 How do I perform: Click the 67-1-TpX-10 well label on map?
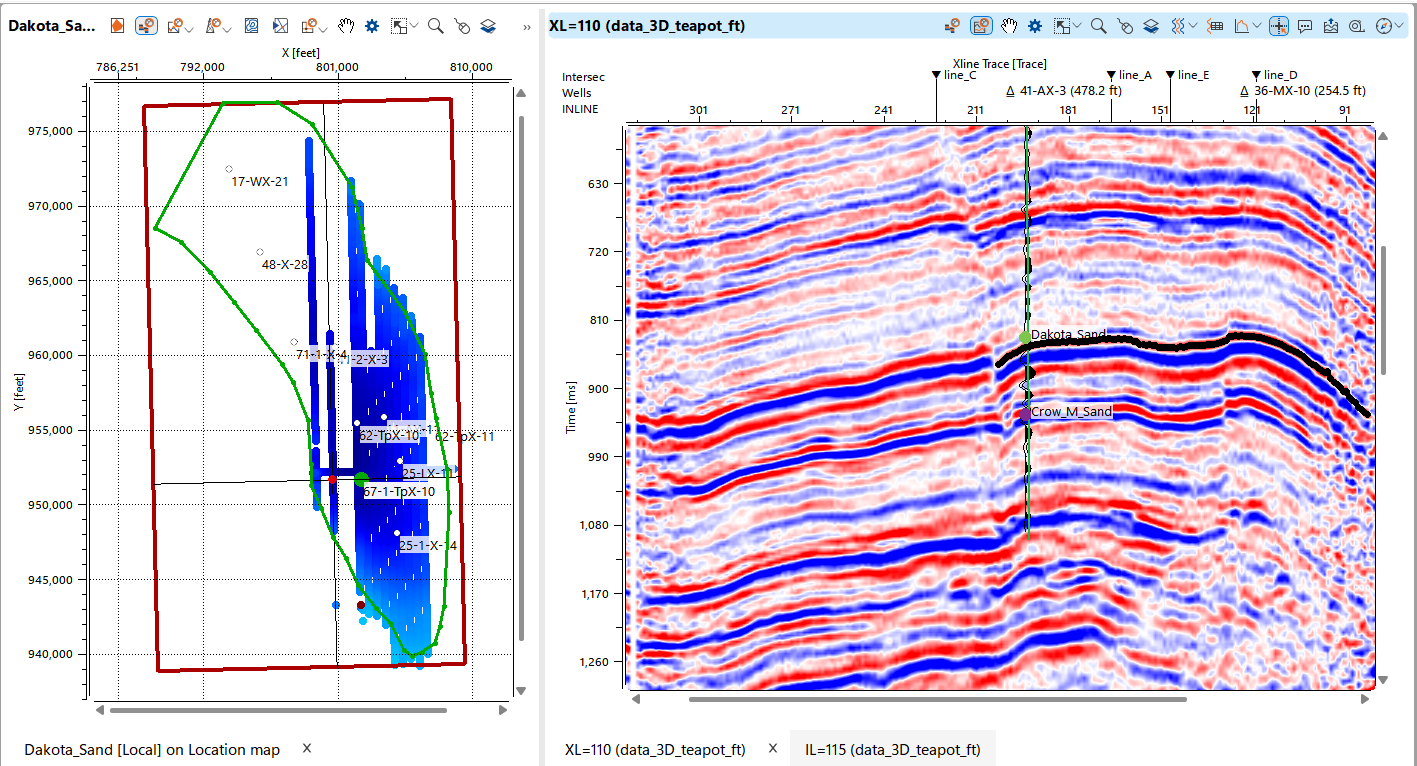(x=399, y=492)
